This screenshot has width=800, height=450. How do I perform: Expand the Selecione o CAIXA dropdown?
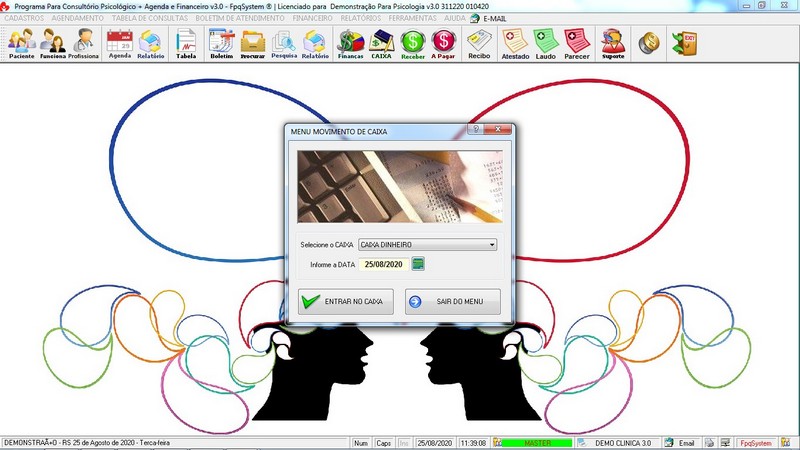492,245
